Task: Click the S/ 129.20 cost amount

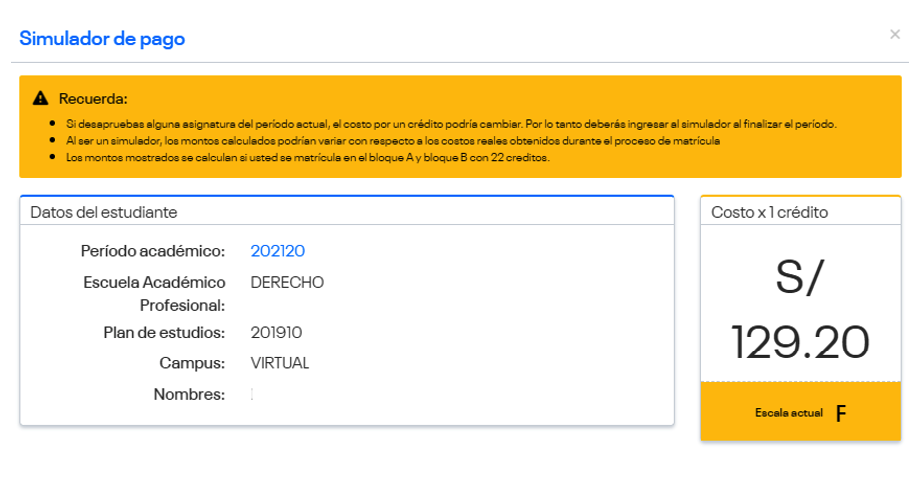Action: point(800,311)
